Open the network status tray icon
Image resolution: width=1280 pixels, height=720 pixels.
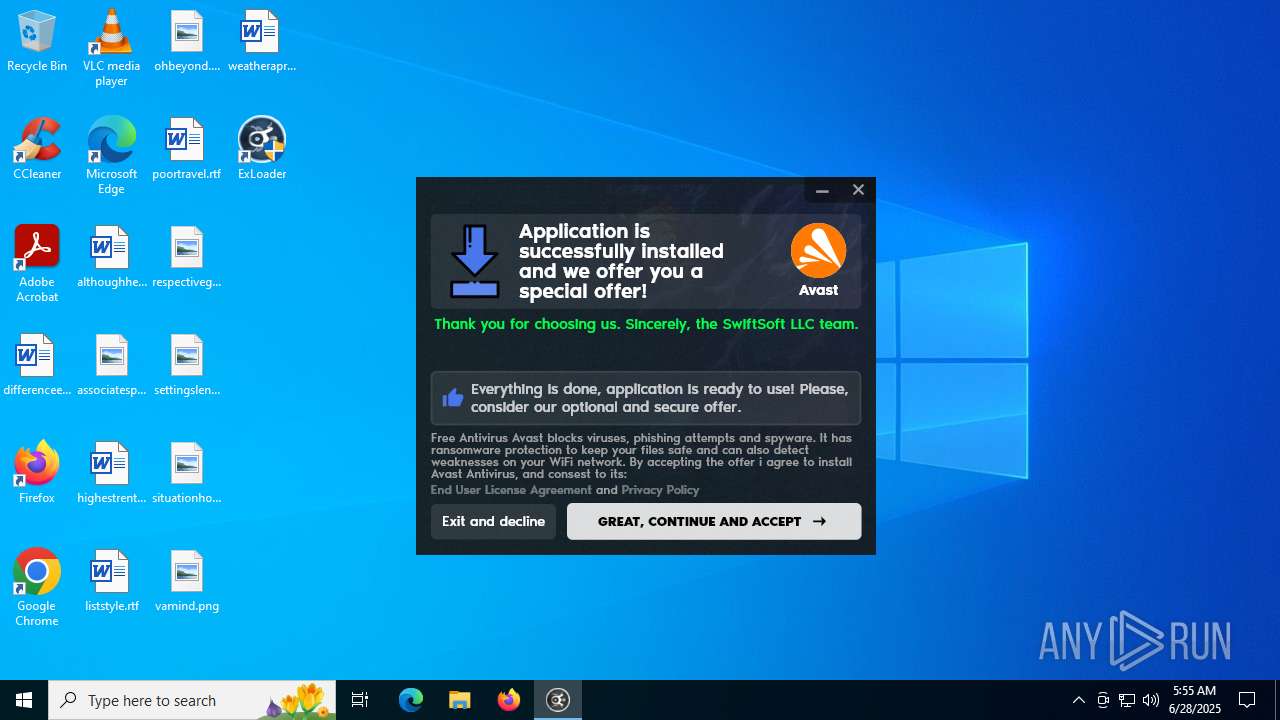click(1127, 700)
